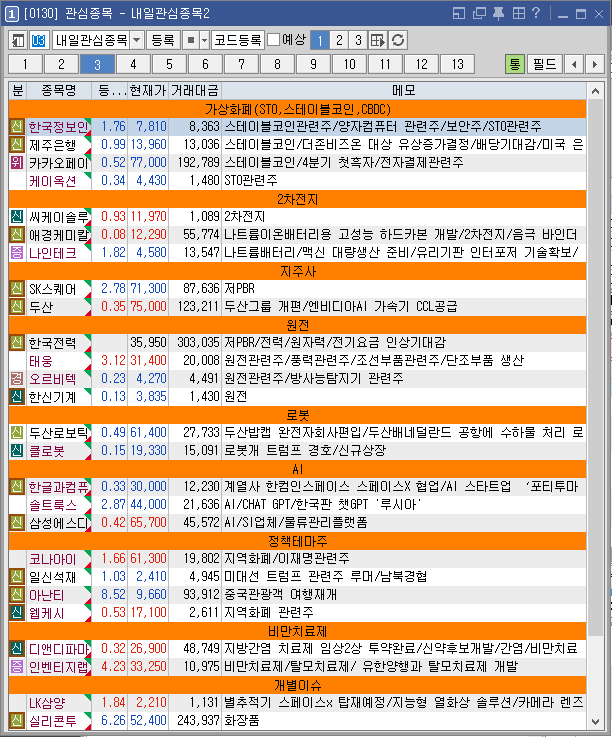Click the 2차전지 group header row
The height and width of the screenshot is (737, 612).
[298, 199]
